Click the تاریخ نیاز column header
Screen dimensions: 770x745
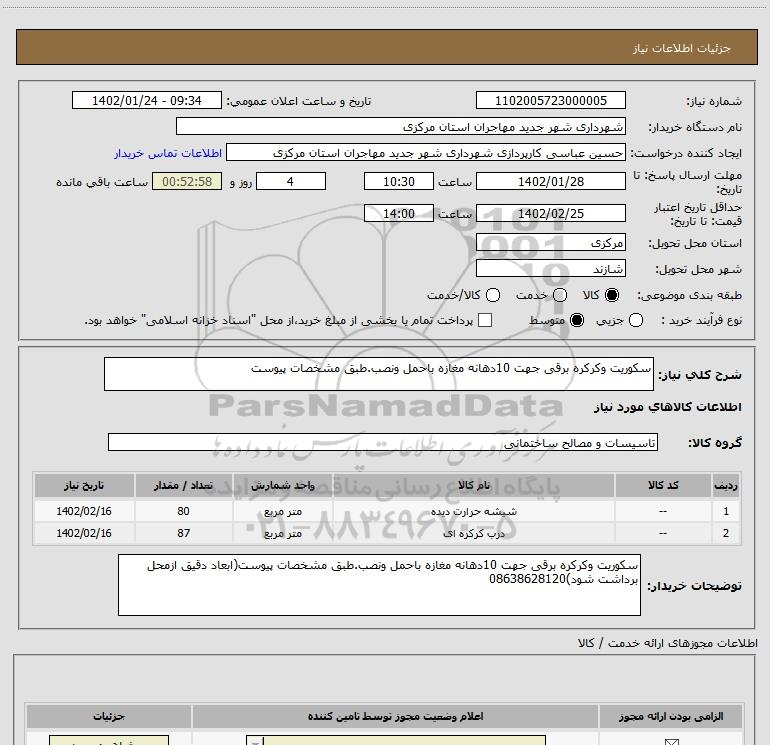pyautogui.click(x=84, y=485)
